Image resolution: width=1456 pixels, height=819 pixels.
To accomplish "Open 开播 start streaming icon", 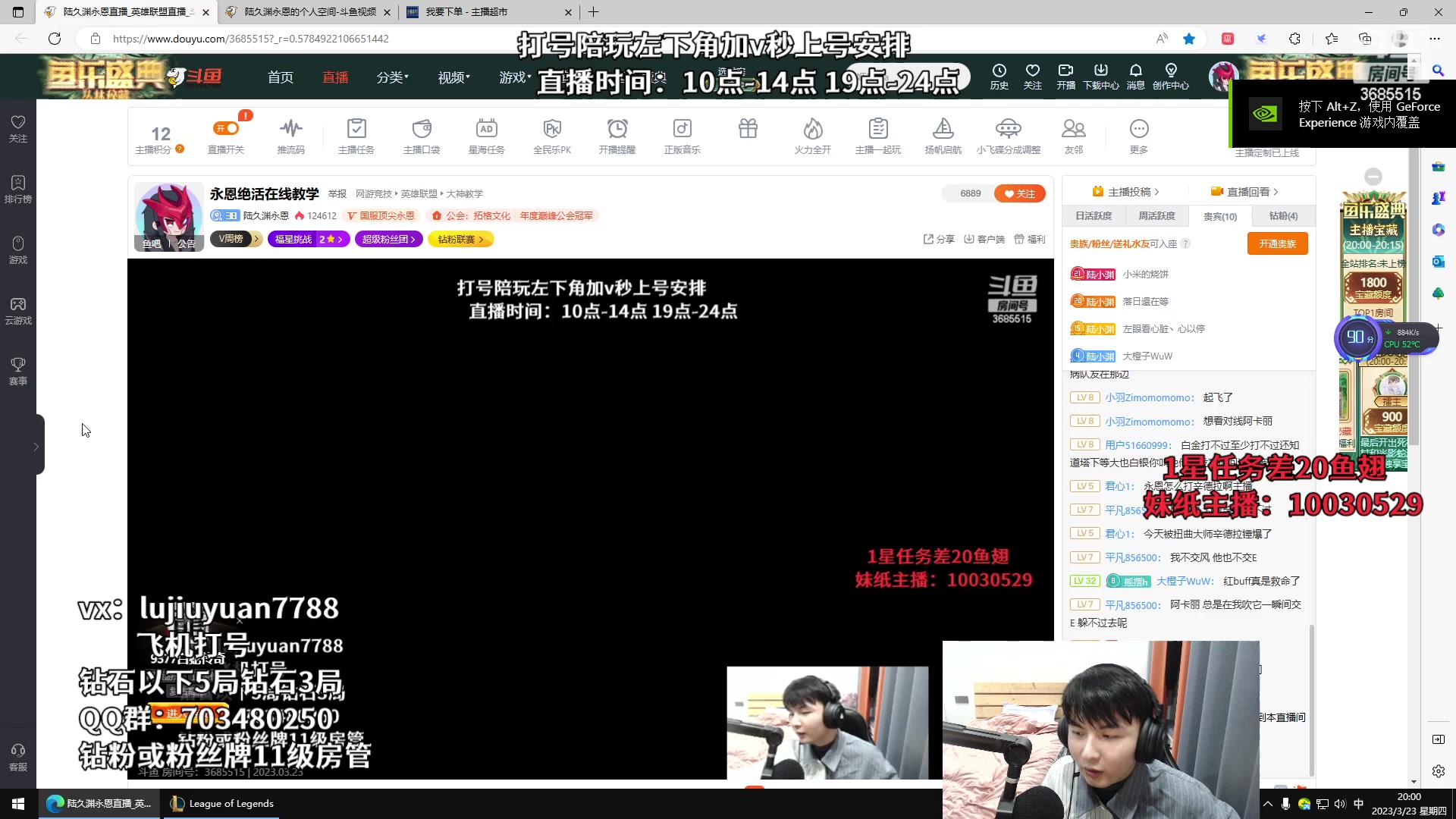I will (x=1066, y=77).
